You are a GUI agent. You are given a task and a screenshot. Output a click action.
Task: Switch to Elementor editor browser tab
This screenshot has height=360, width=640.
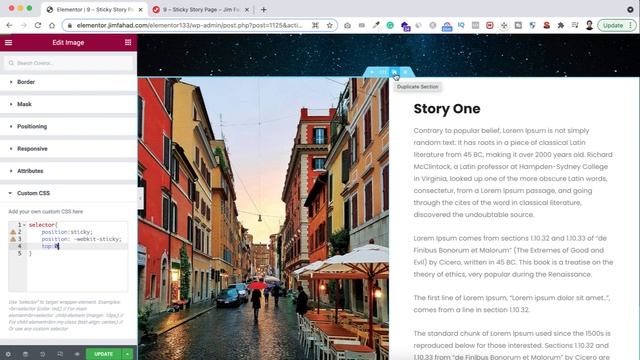click(95, 9)
